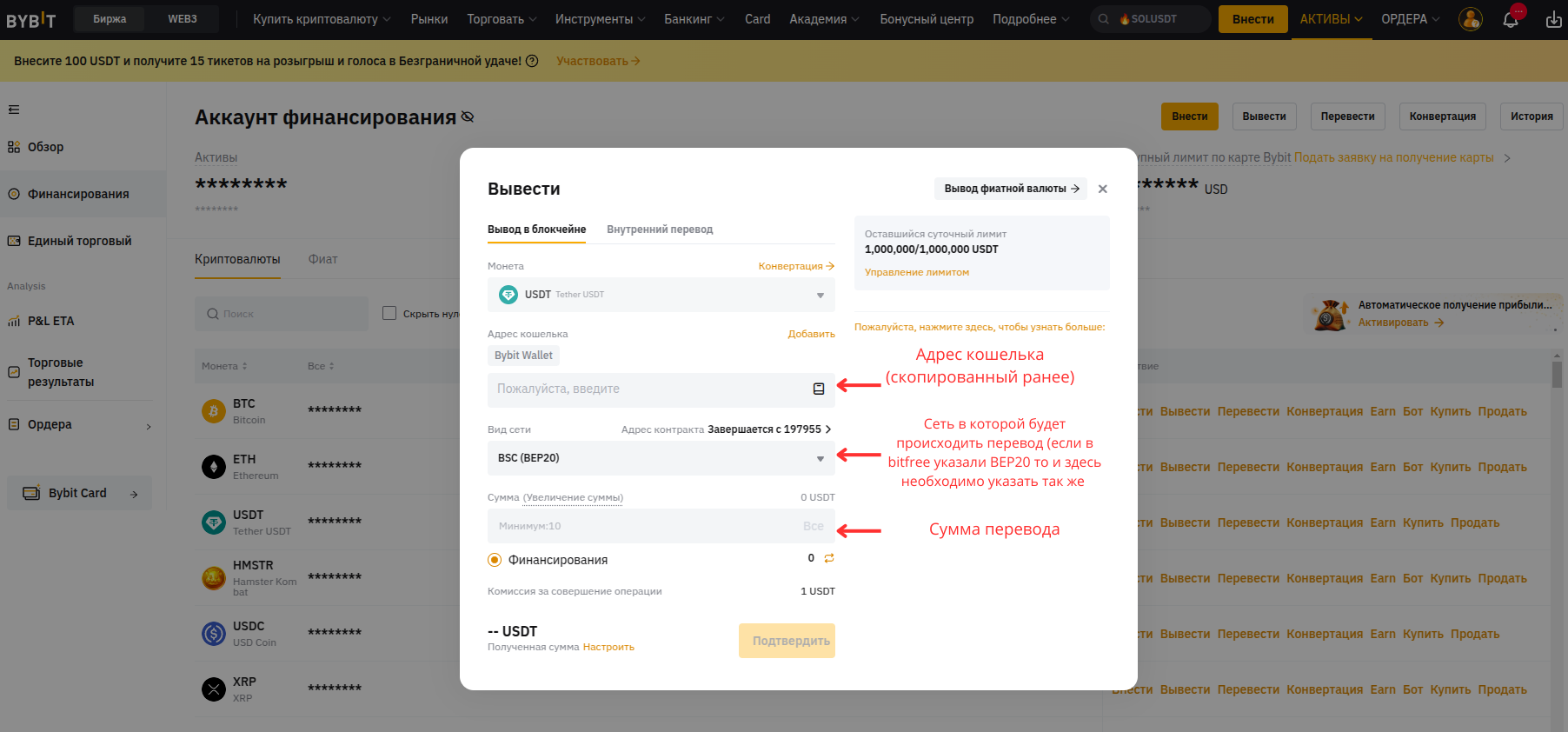The width and height of the screenshot is (1568, 732).
Task: Open Бонусный центр
Action: pos(927,19)
